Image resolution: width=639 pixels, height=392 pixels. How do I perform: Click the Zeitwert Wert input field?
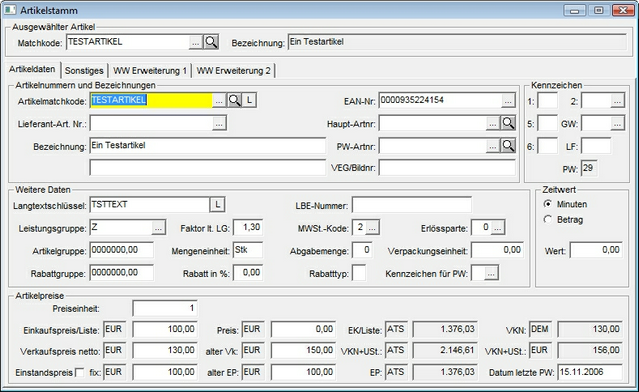pyautogui.click(x=596, y=250)
